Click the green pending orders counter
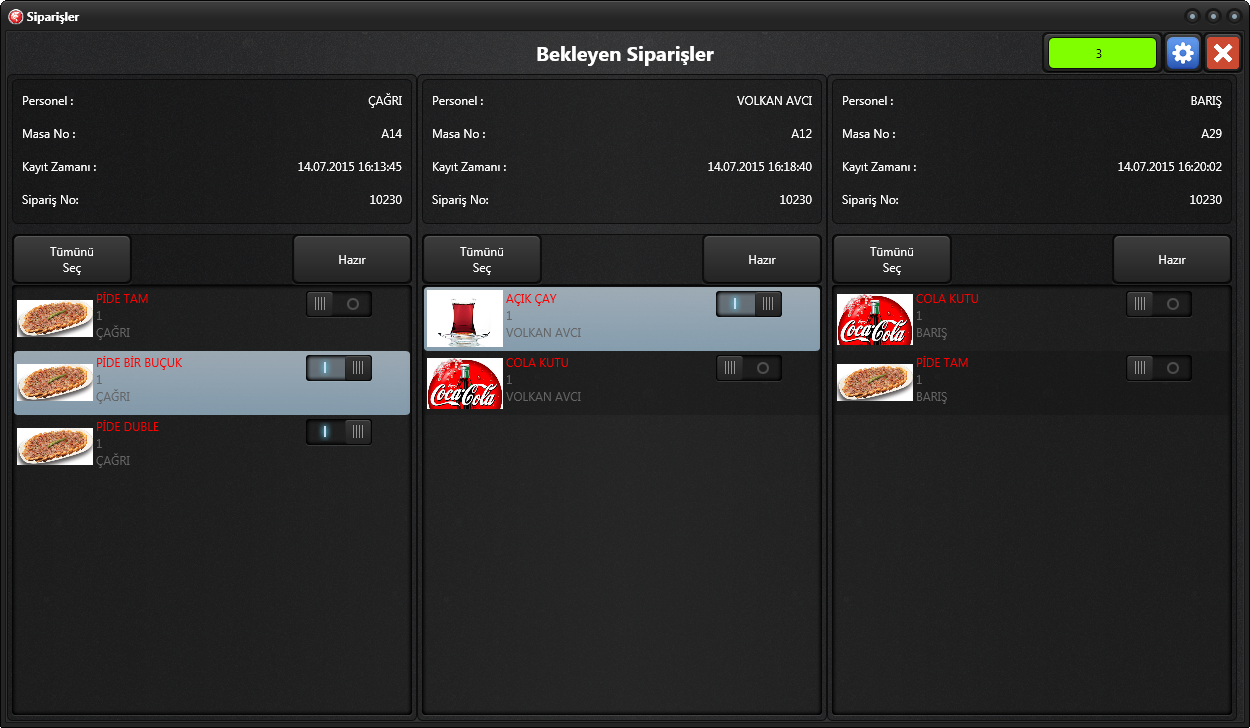Image resolution: width=1250 pixels, height=728 pixels. coord(1103,53)
